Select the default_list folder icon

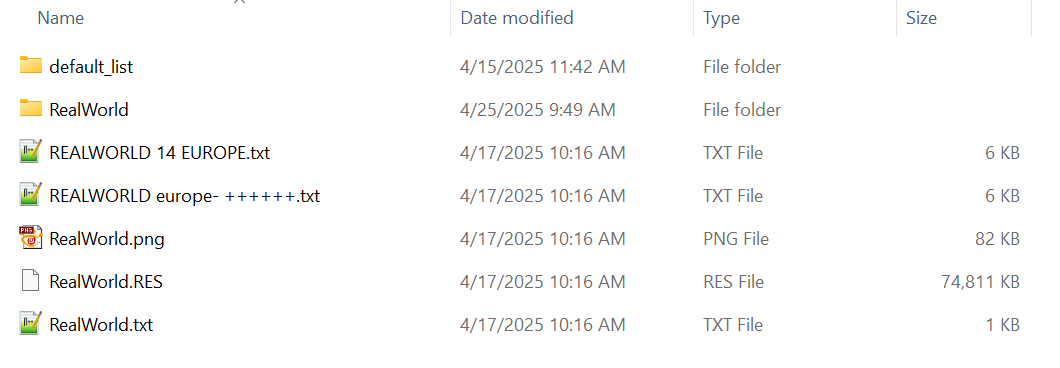tap(31, 66)
